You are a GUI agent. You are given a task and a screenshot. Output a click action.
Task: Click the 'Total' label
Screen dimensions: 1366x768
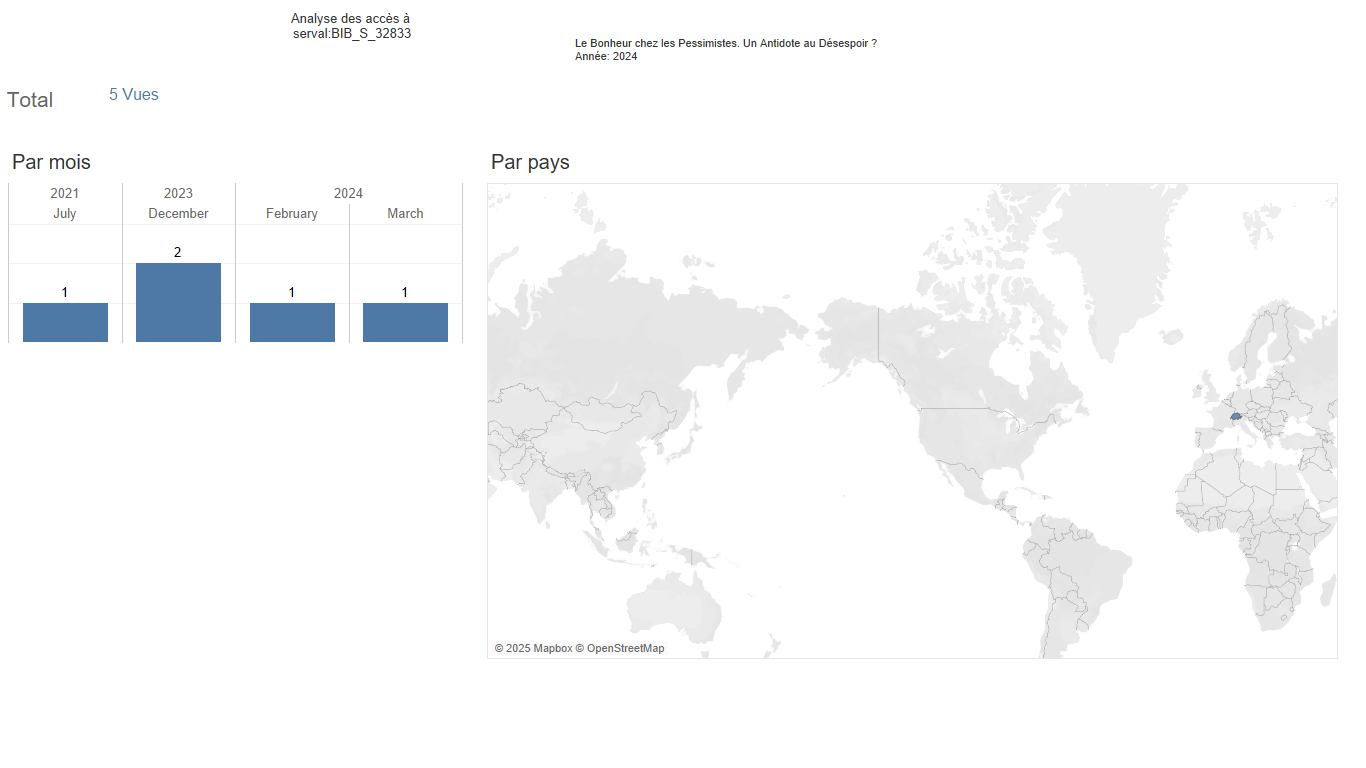coord(30,100)
